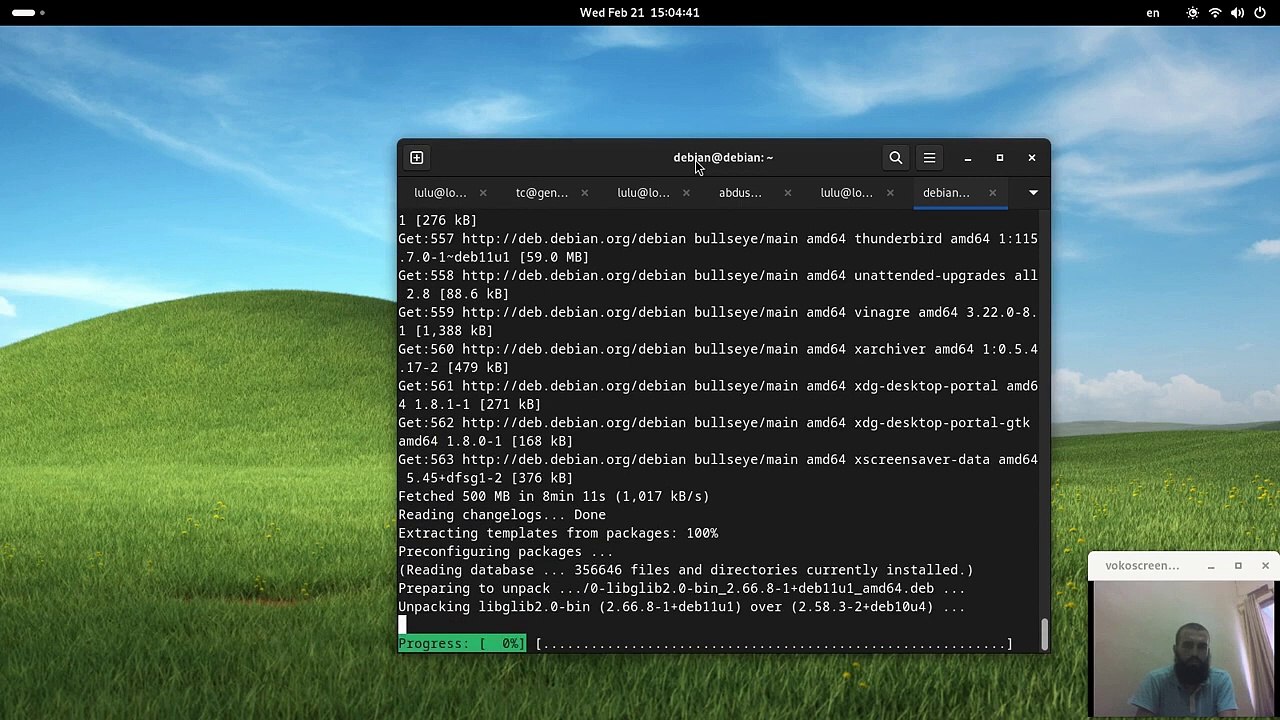Click the vokoscreen webcam preview
Viewport: 1280px width, 720px height.
pos(1183,649)
